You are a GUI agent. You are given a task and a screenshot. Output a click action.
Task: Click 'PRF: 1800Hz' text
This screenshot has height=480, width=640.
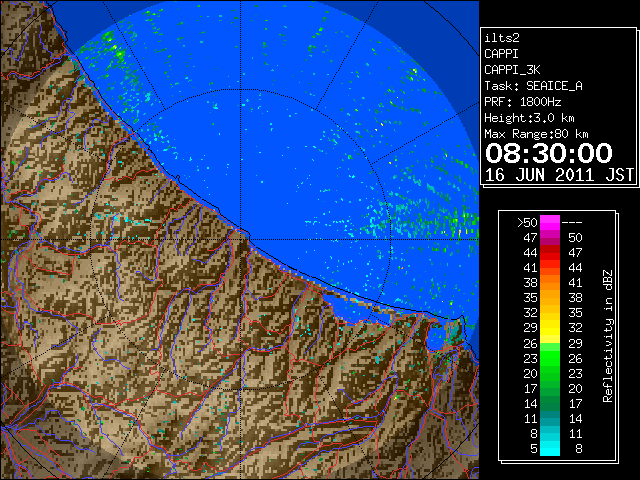click(x=522, y=102)
